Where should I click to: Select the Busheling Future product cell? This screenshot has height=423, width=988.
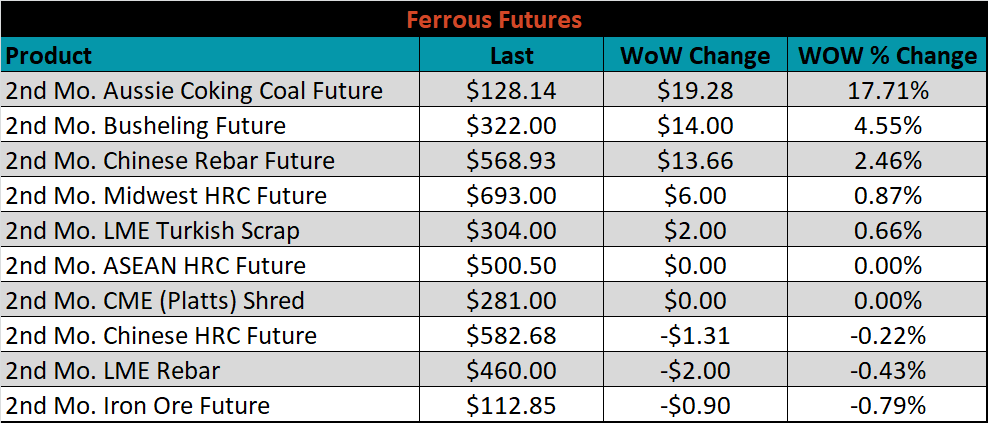tap(210, 125)
